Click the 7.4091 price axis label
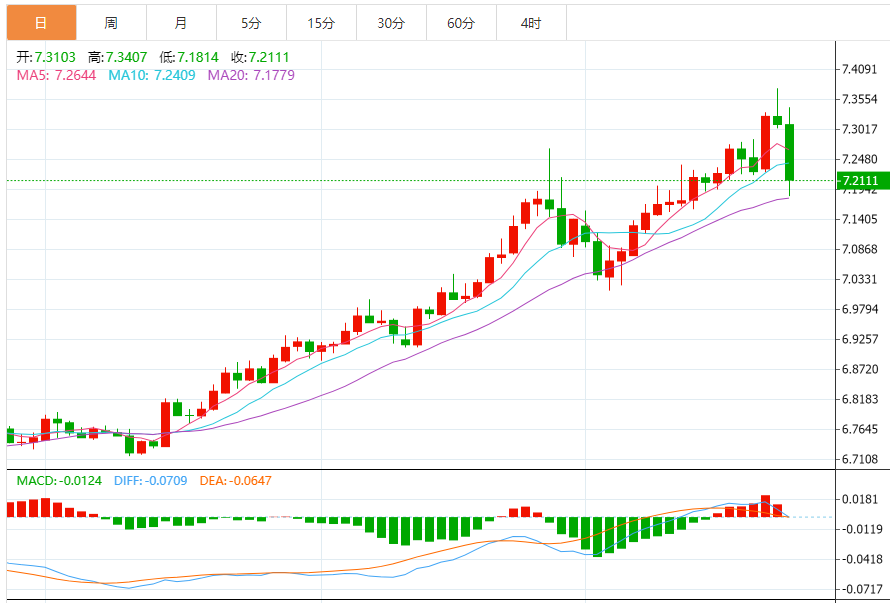Image resolution: width=890 pixels, height=603 pixels. click(x=860, y=70)
